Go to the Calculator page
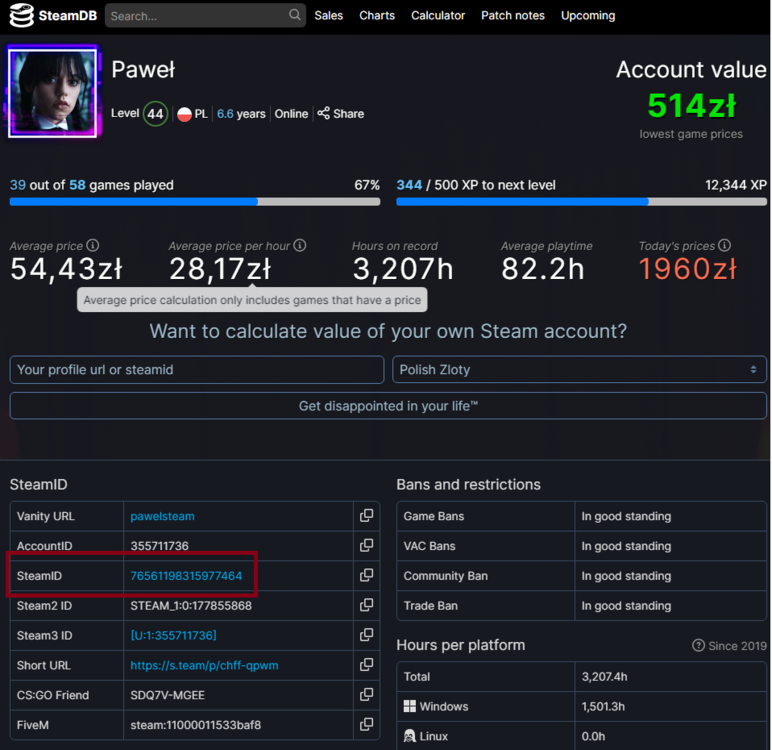This screenshot has height=750, width=772. (x=438, y=15)
